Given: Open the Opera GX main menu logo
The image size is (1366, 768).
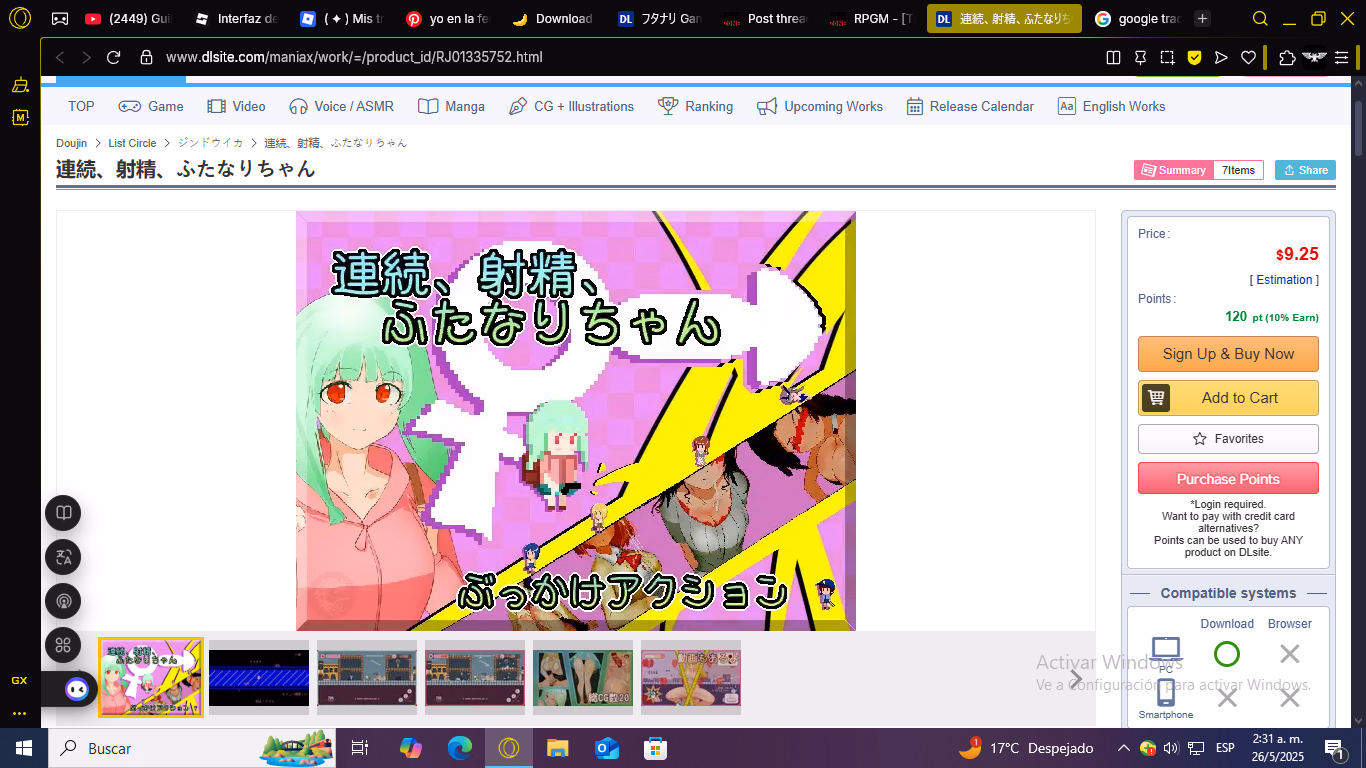Looking at the screenshot, I should pyautogui.click(x=20, y=18).
